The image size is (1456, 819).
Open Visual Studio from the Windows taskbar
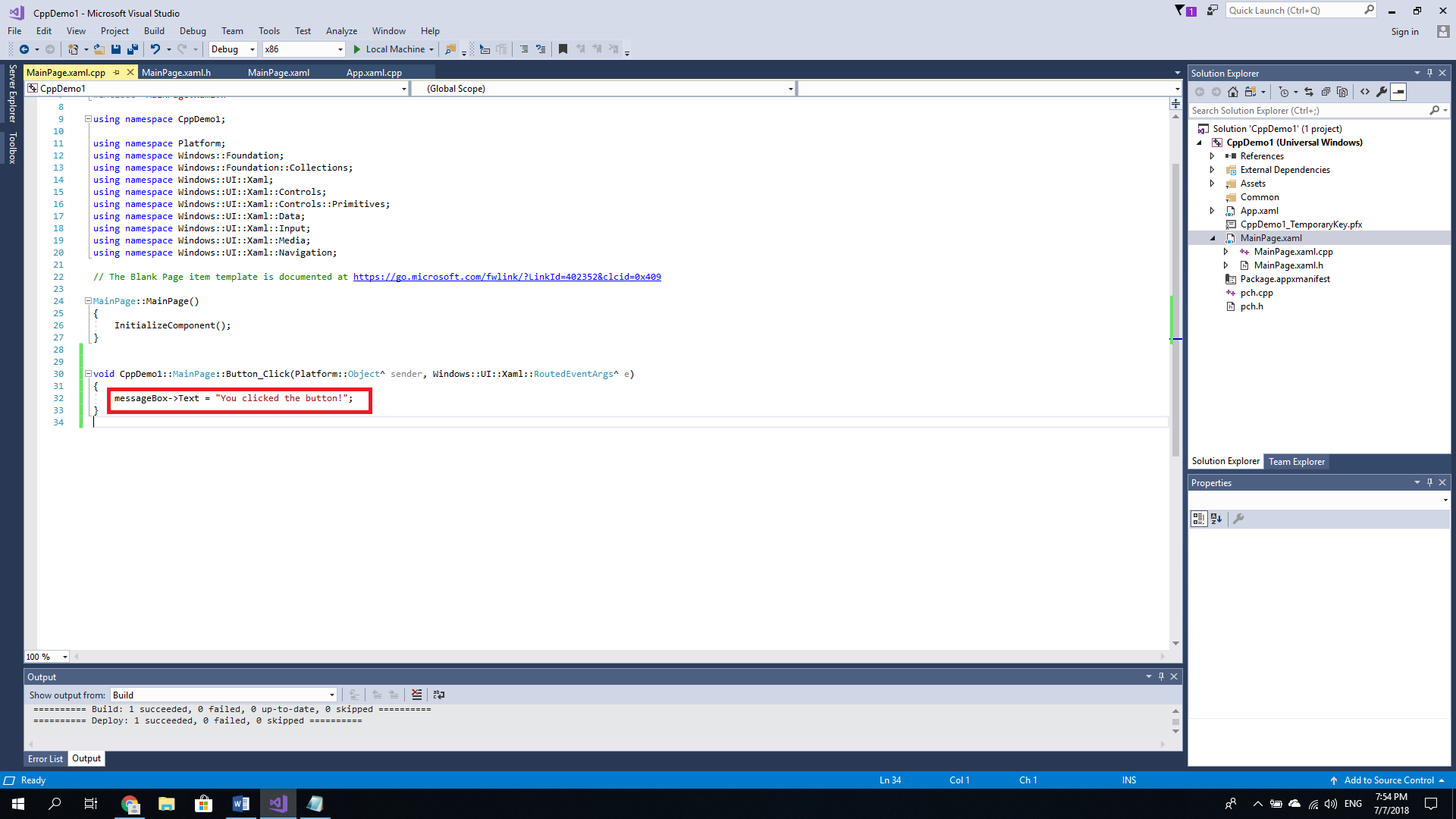[278, 804]
